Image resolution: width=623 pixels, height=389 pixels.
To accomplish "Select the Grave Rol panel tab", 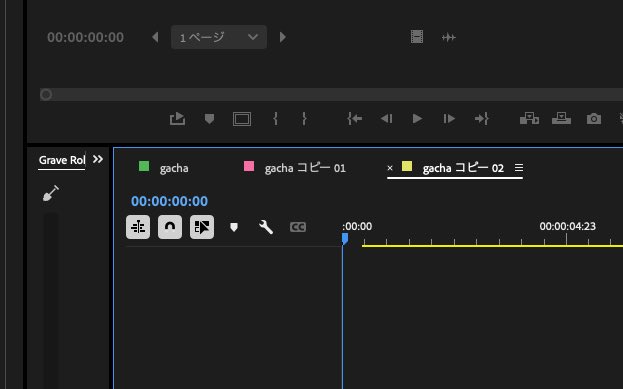I will click(62, 160).
